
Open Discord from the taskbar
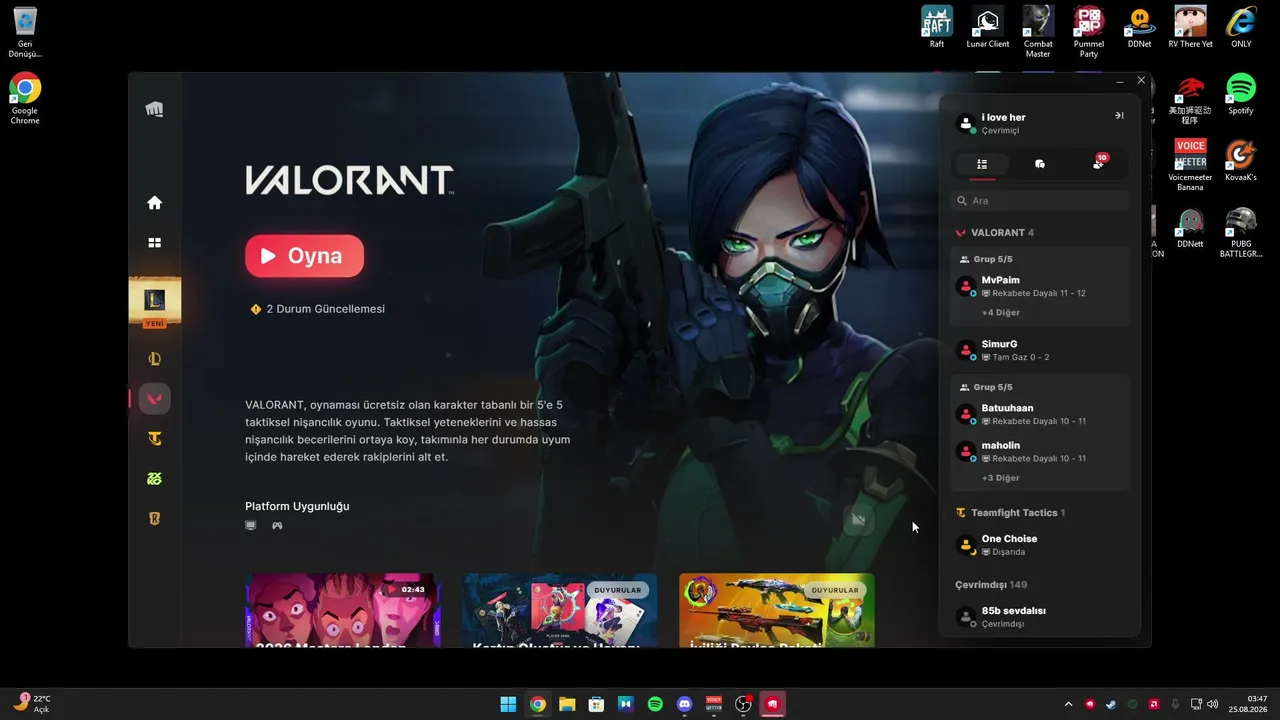(685, 704)
